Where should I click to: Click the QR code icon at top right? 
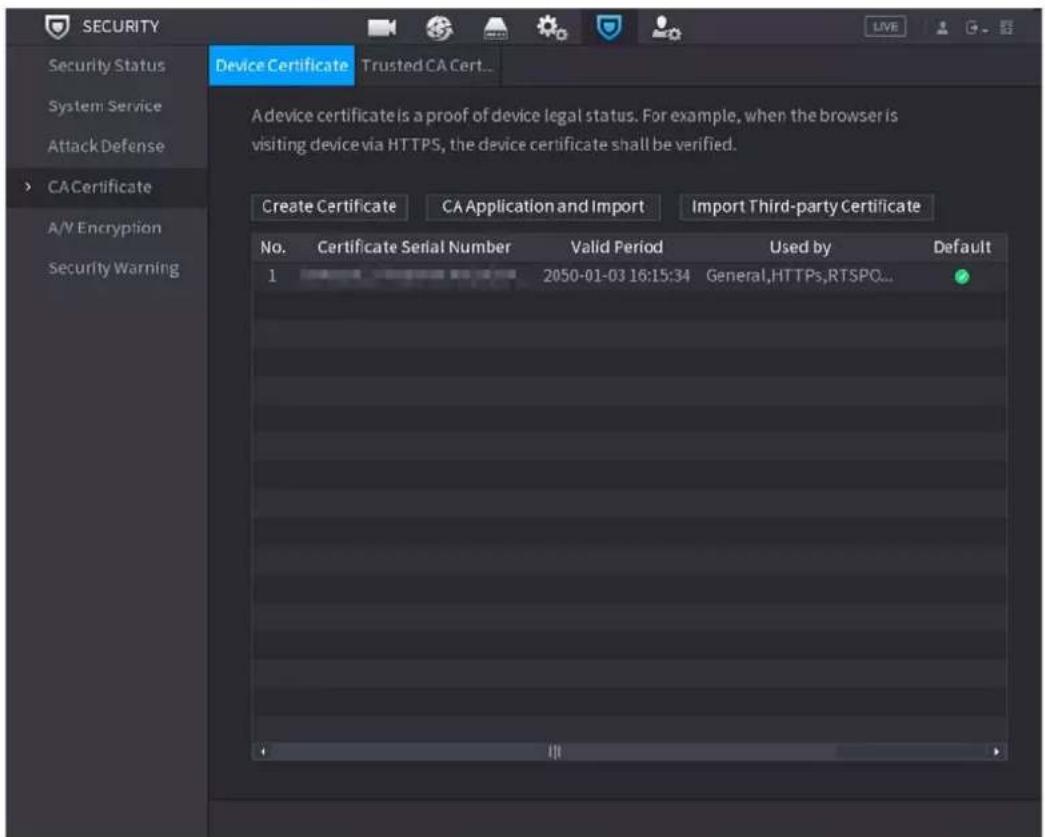(1006, 28)
